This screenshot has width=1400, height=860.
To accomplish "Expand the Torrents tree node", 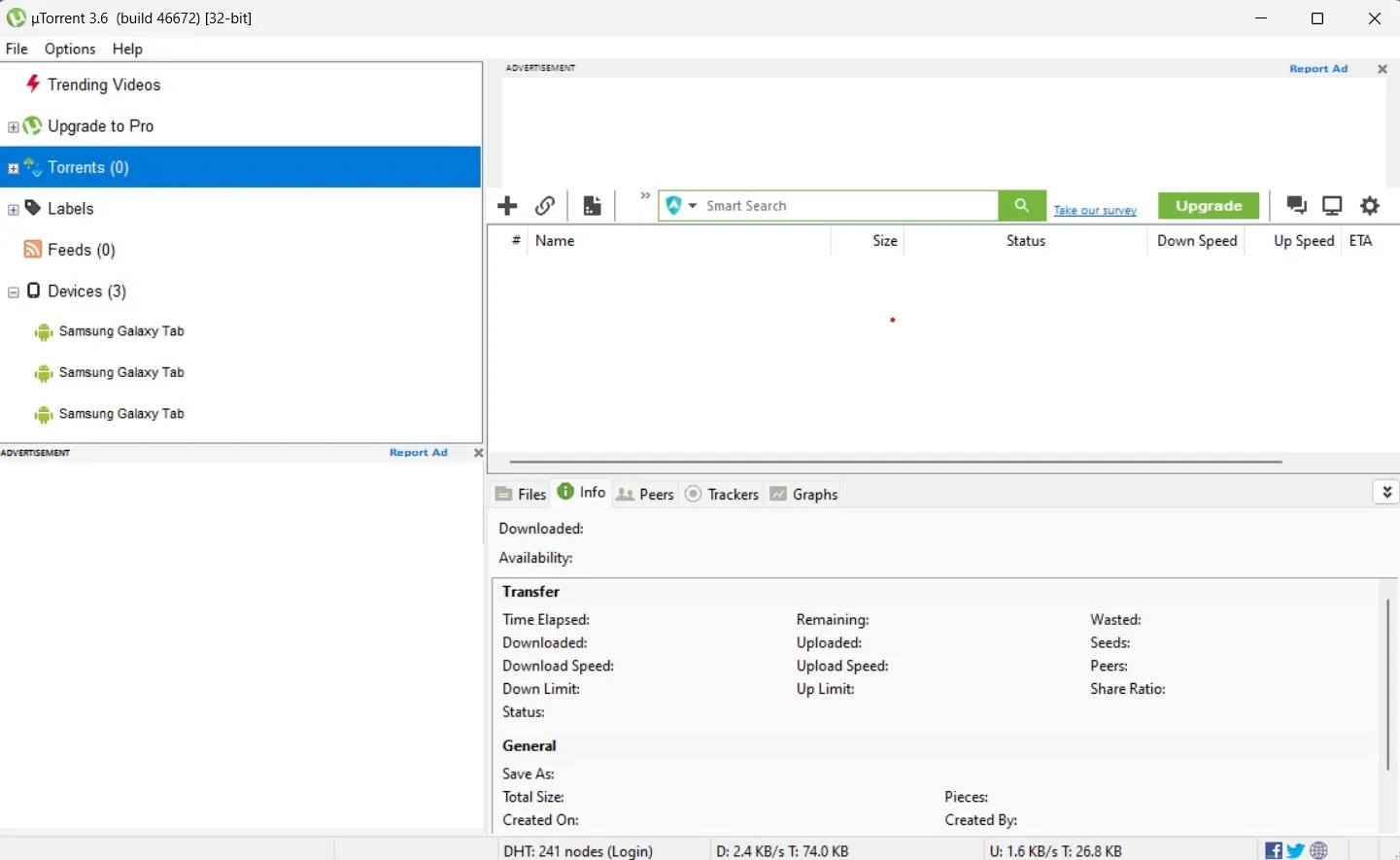I will [13, 168].
